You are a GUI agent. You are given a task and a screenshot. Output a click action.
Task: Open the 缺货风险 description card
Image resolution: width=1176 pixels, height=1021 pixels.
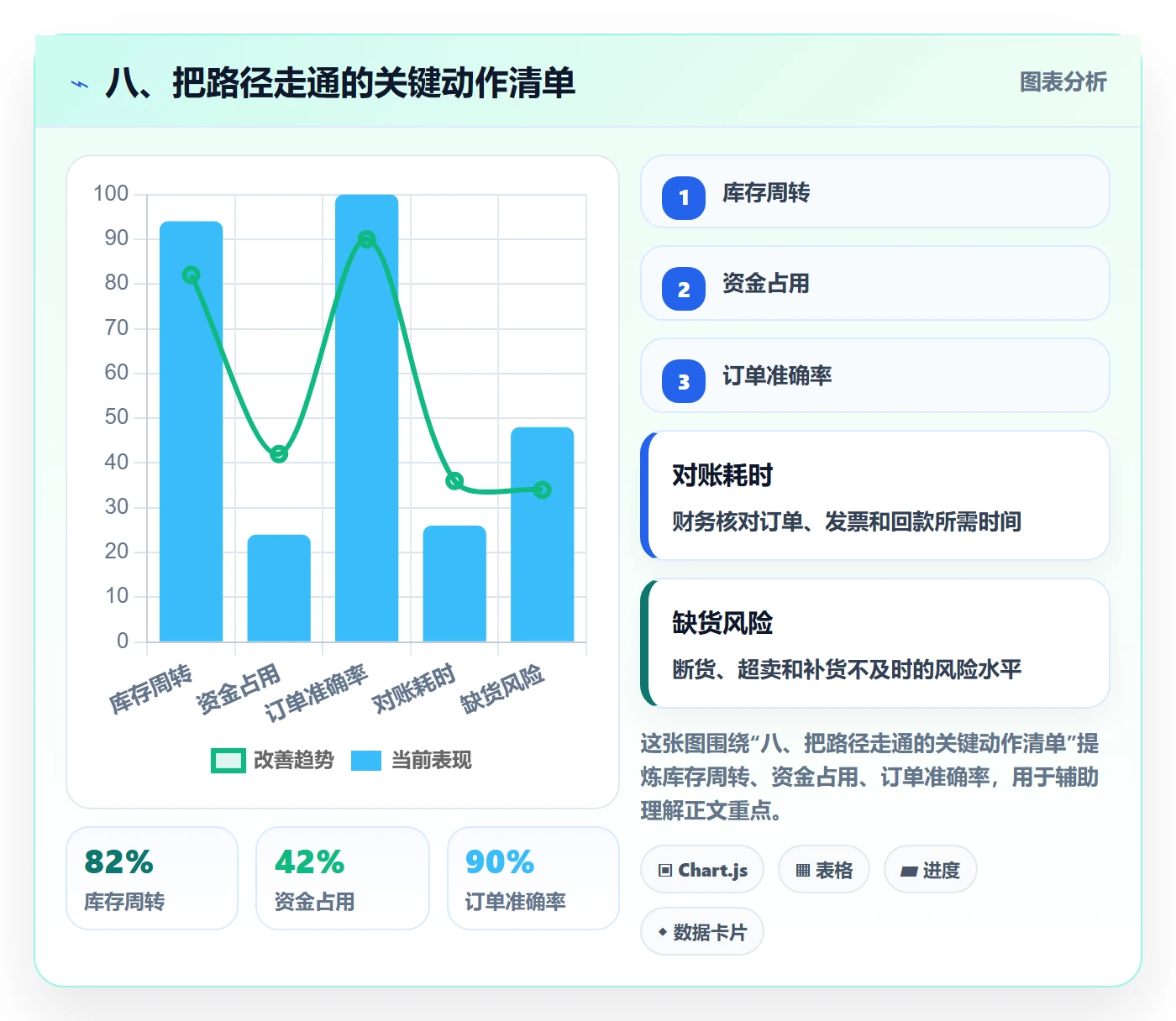click(875, 643)
